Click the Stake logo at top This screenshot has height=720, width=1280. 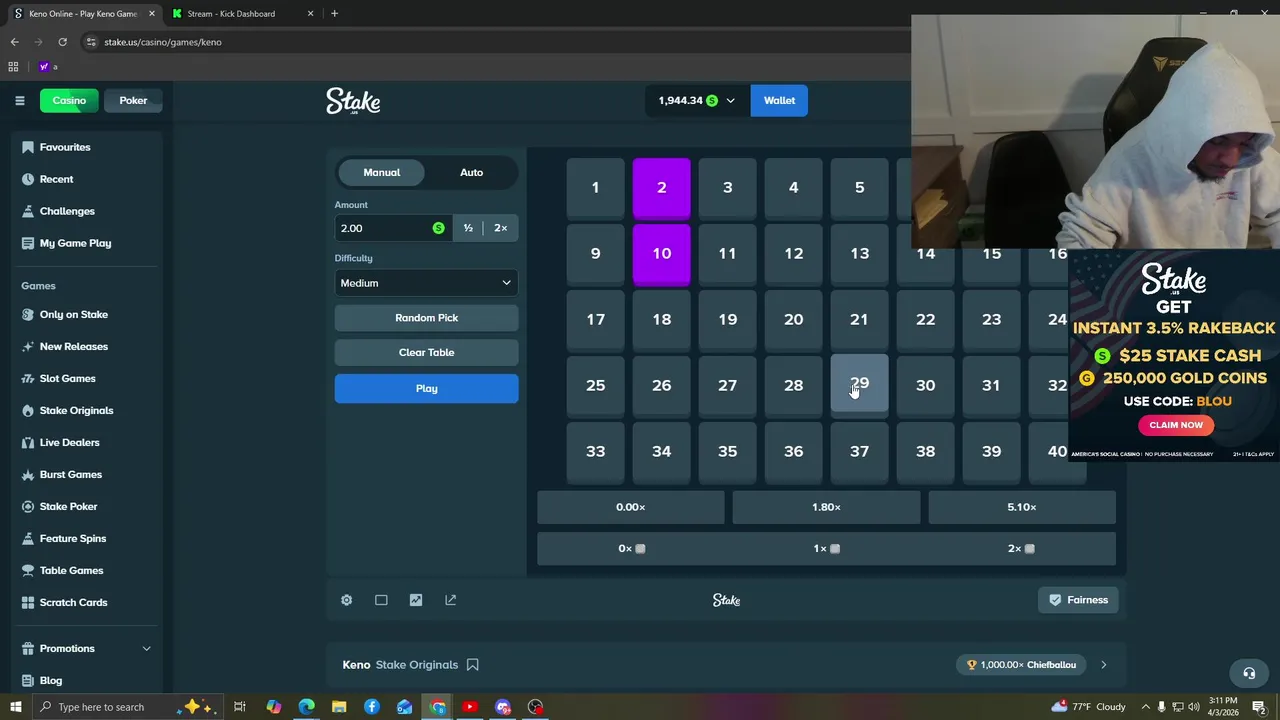[353, 101]
